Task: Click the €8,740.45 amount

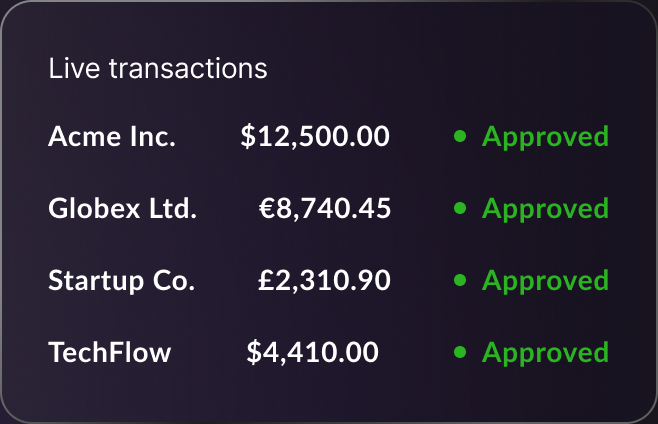Action: [325, 209]
